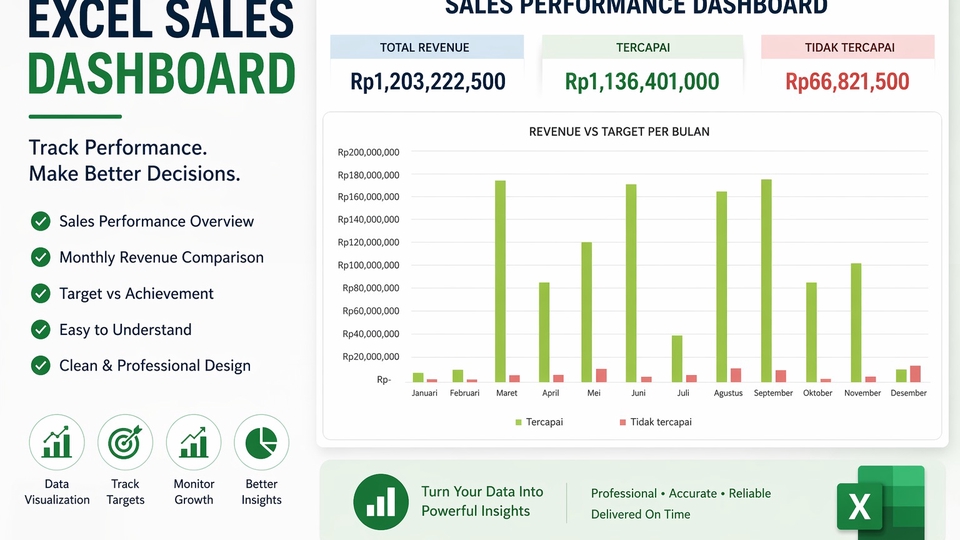
Task: Click the checkmark beside Clean & Professional Design
Action: [x=40, y=366]
